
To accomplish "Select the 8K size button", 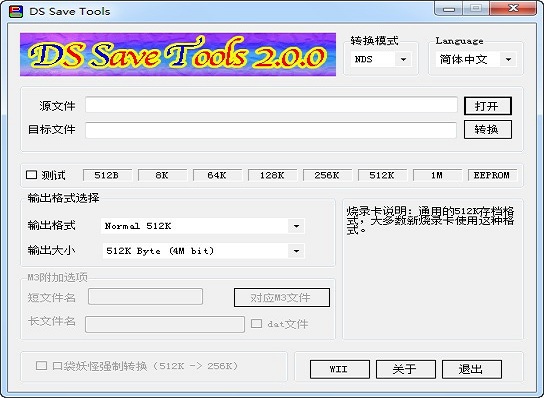I will click(x=162, y=175).
